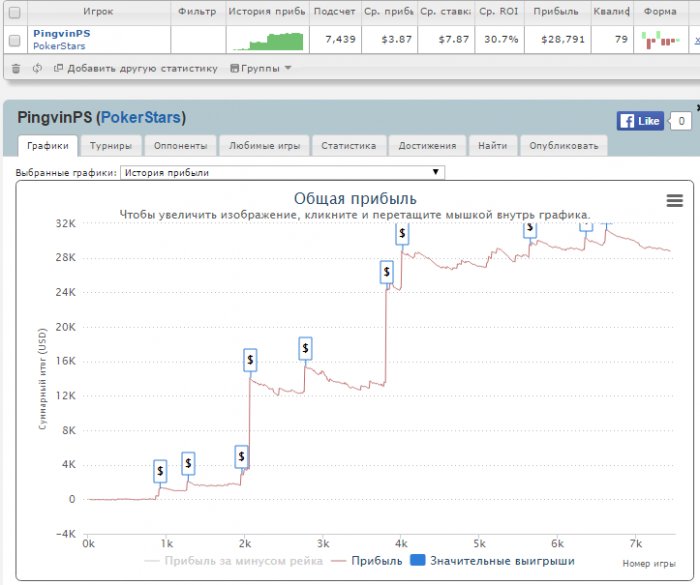Open the chart hamburger menu
700x585 pixels.
[675, 201]
